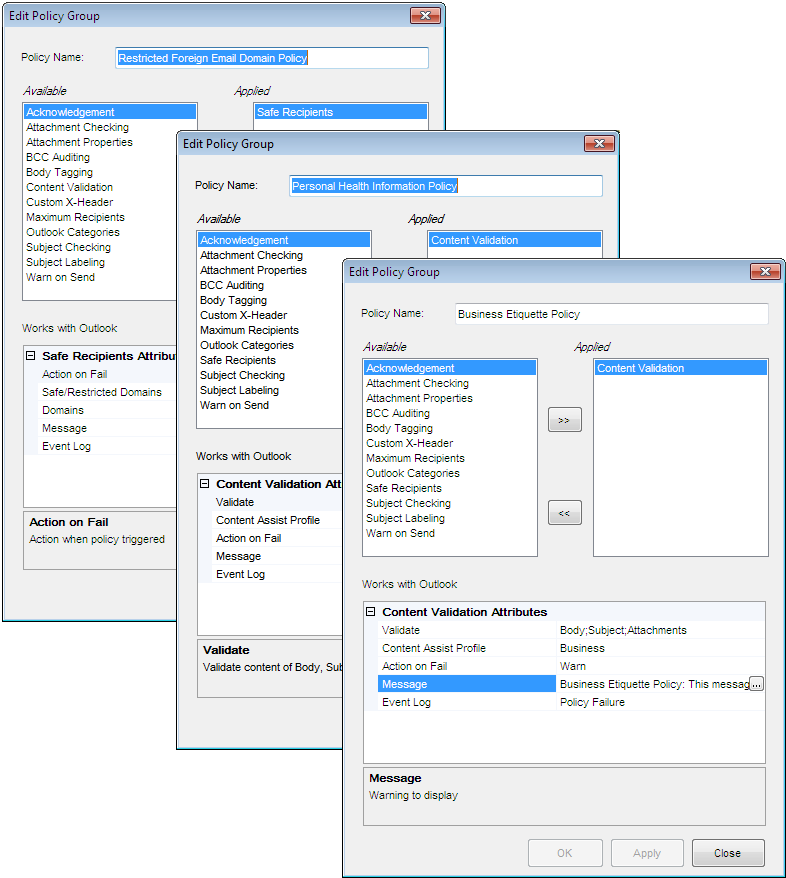
Task: Select Body Tagging in Personal Health Available list
Action: pyautogui.click(x=270, y=300)
